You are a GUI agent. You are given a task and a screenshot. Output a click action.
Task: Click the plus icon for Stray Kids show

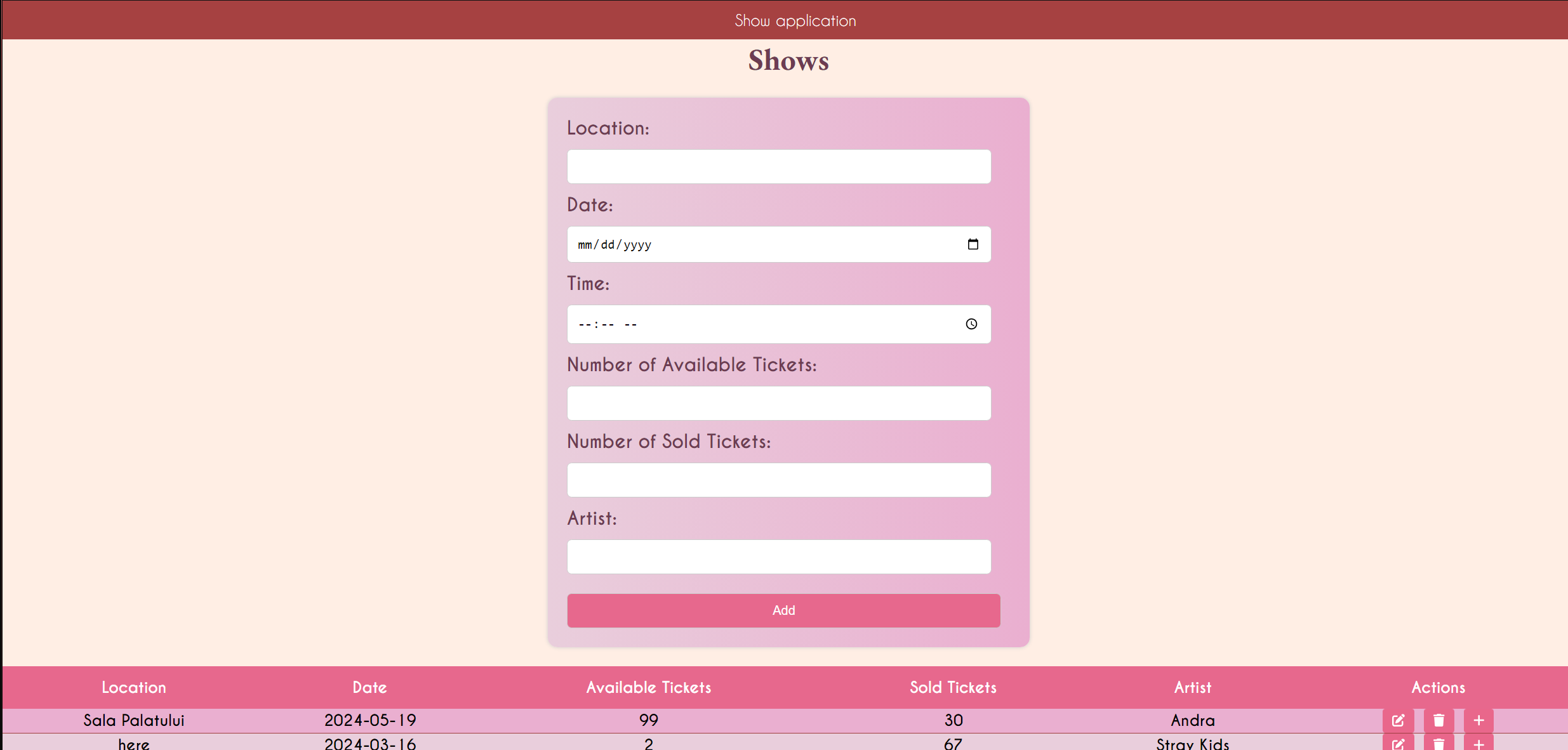[1478, 744]
